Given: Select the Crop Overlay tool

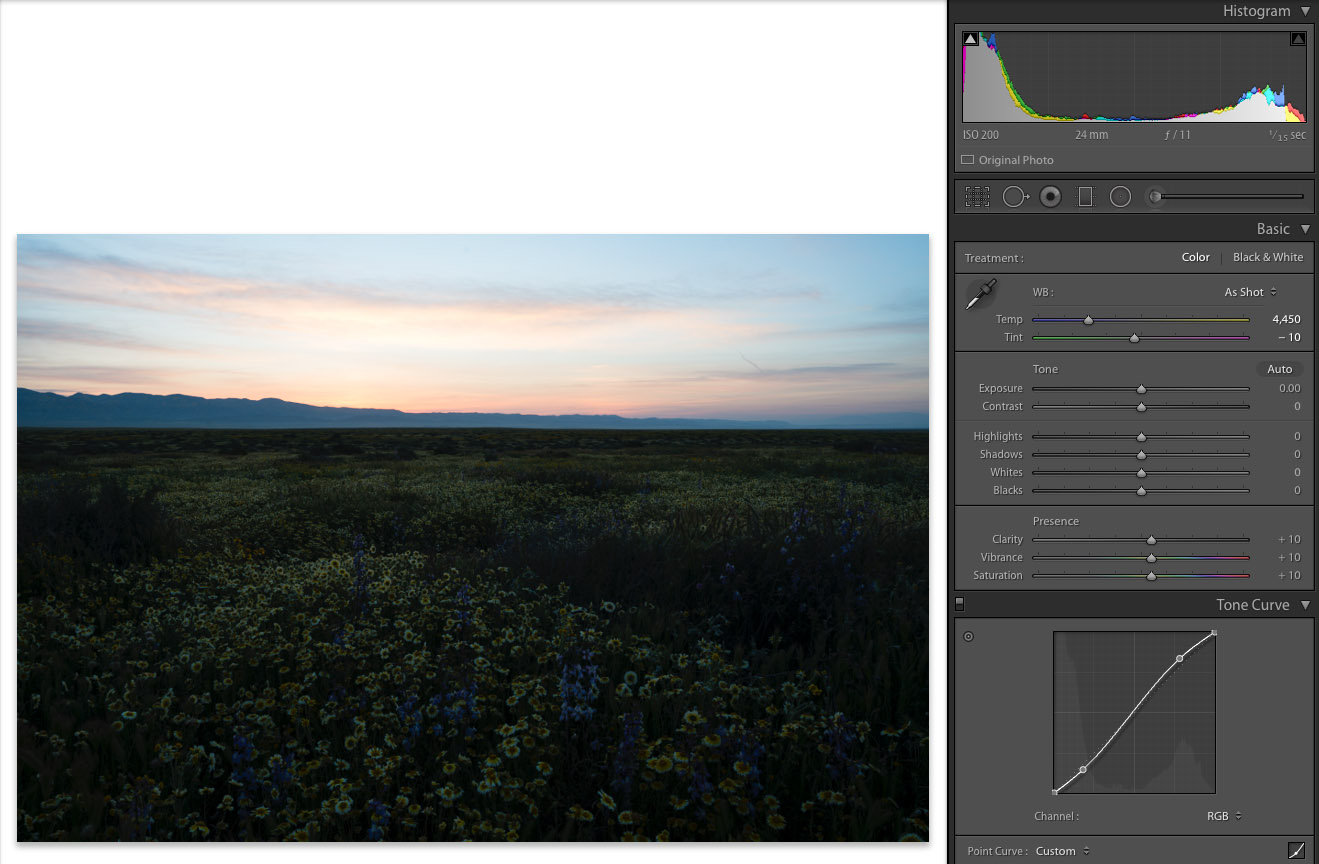Looking at the screenshot, I should pos(977,197).
